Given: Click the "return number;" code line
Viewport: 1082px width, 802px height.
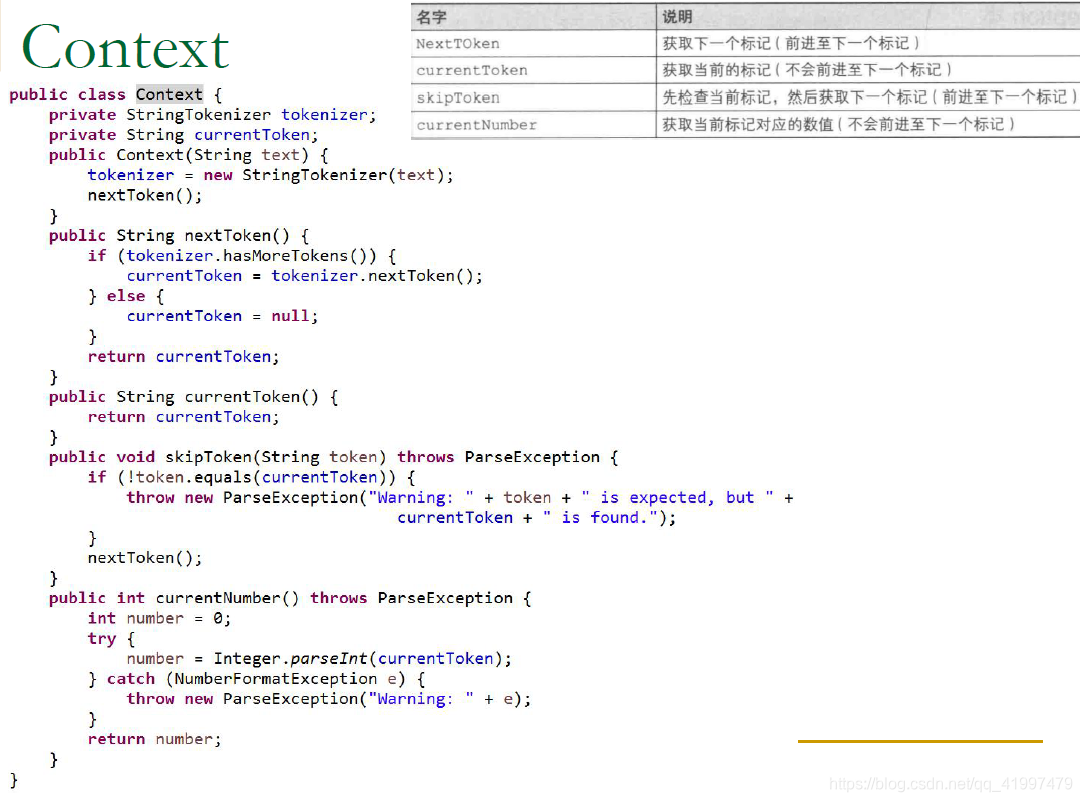Looking at the screenshot, I should coord(155,739).
